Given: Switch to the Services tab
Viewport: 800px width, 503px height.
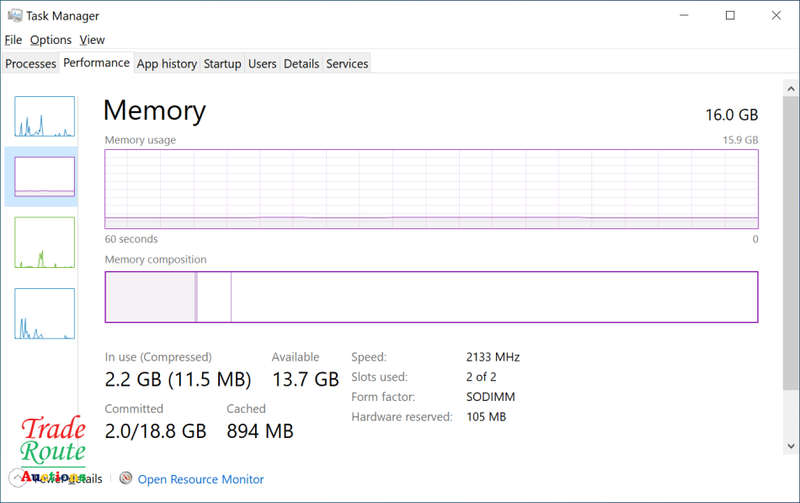Looking at the screenshot, I should tap(347, 63).
